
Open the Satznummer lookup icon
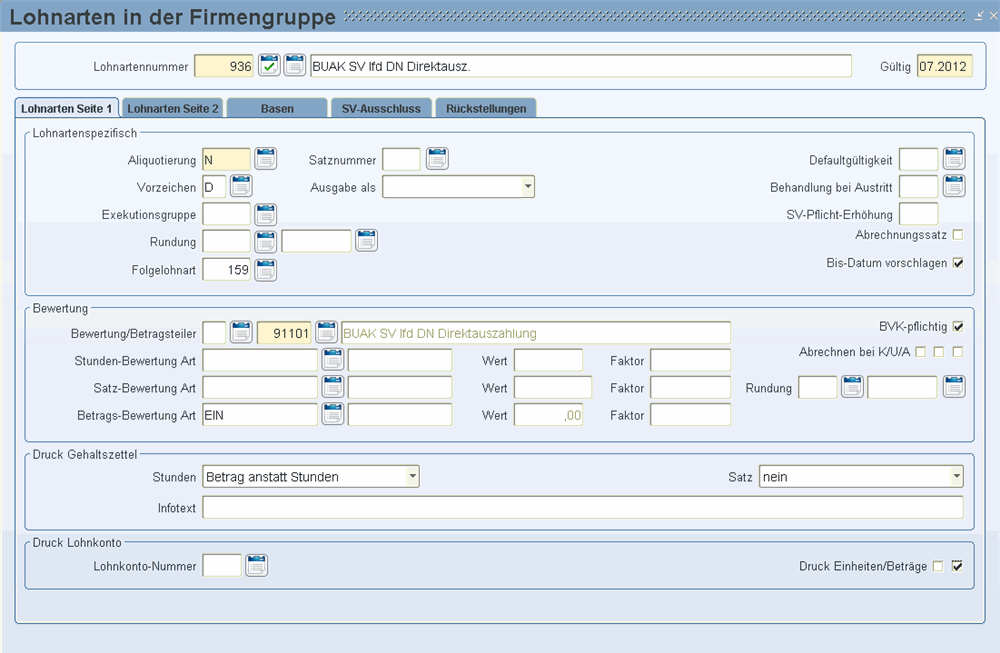(x=438, y=159)
